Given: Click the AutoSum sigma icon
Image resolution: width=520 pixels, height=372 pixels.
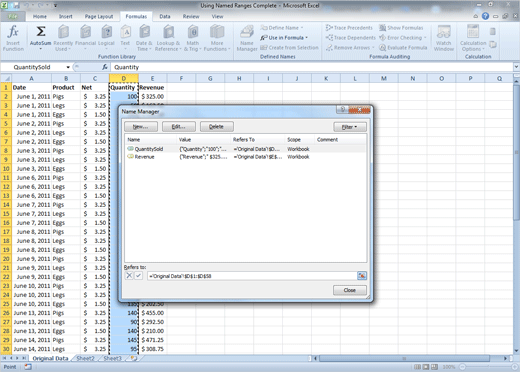Looking at the screenshot, I should pos(41,32).
